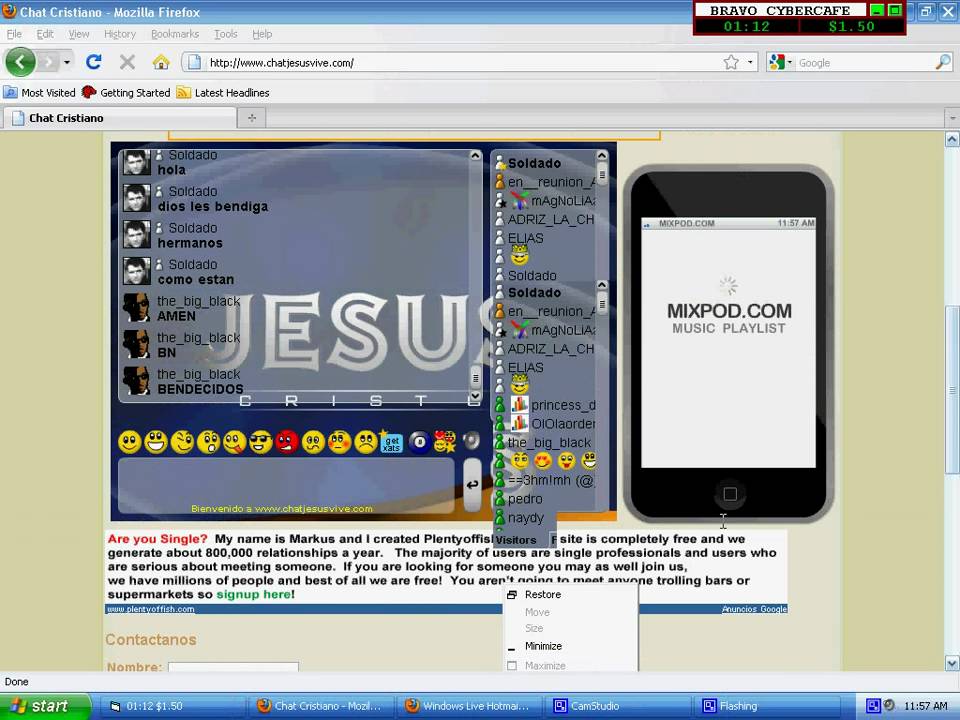Insert the winking emoticon

[182, 441]
